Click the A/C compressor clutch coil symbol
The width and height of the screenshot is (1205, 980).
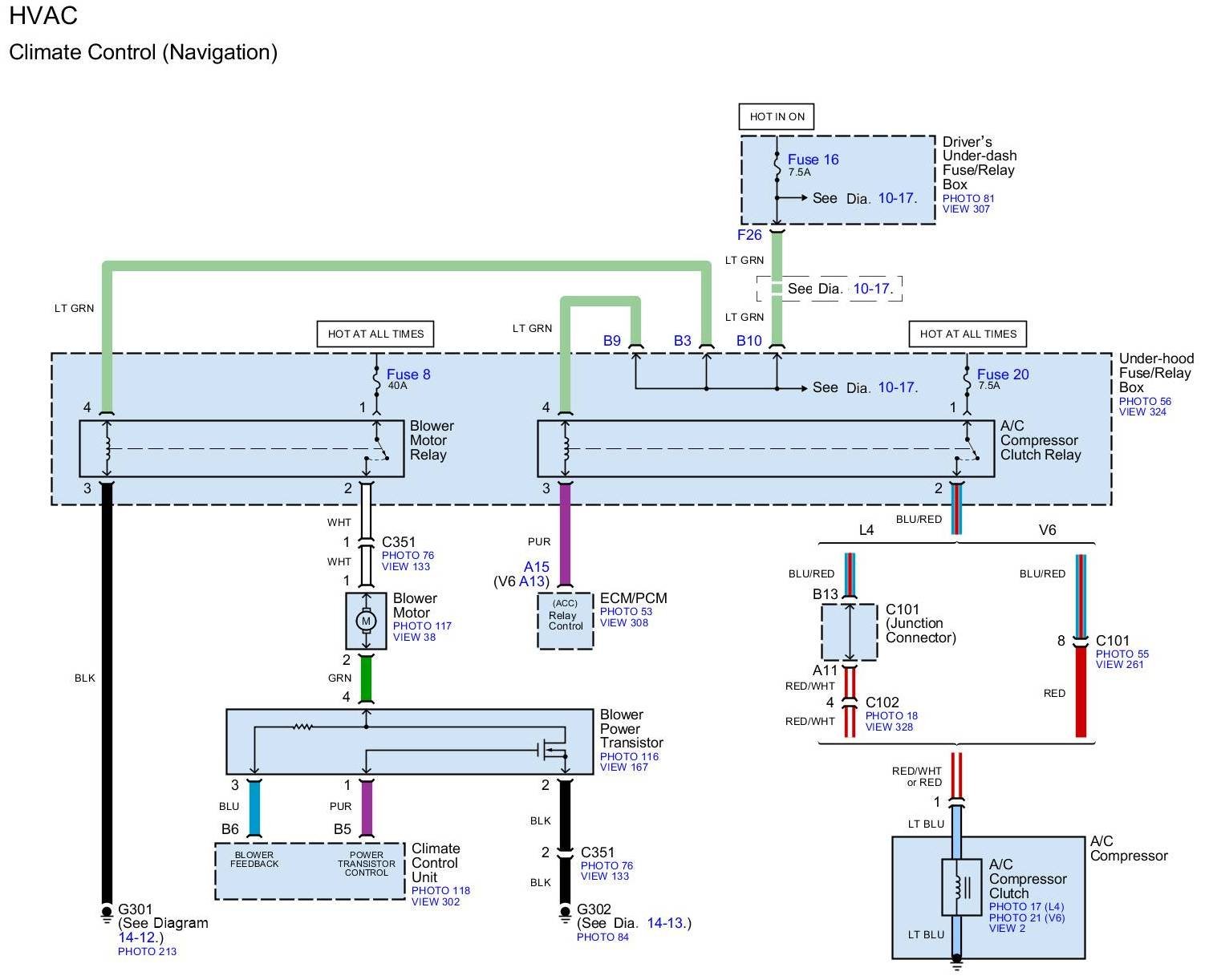point(961,887)
